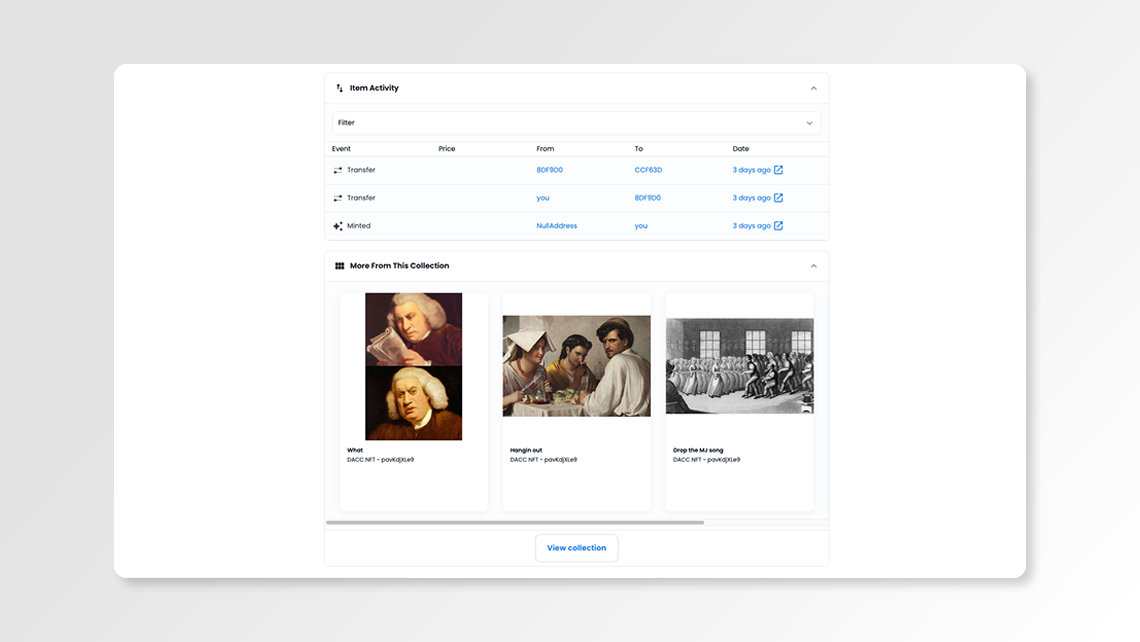Click the transfer icon in the row sent from you

pos(337,198)
